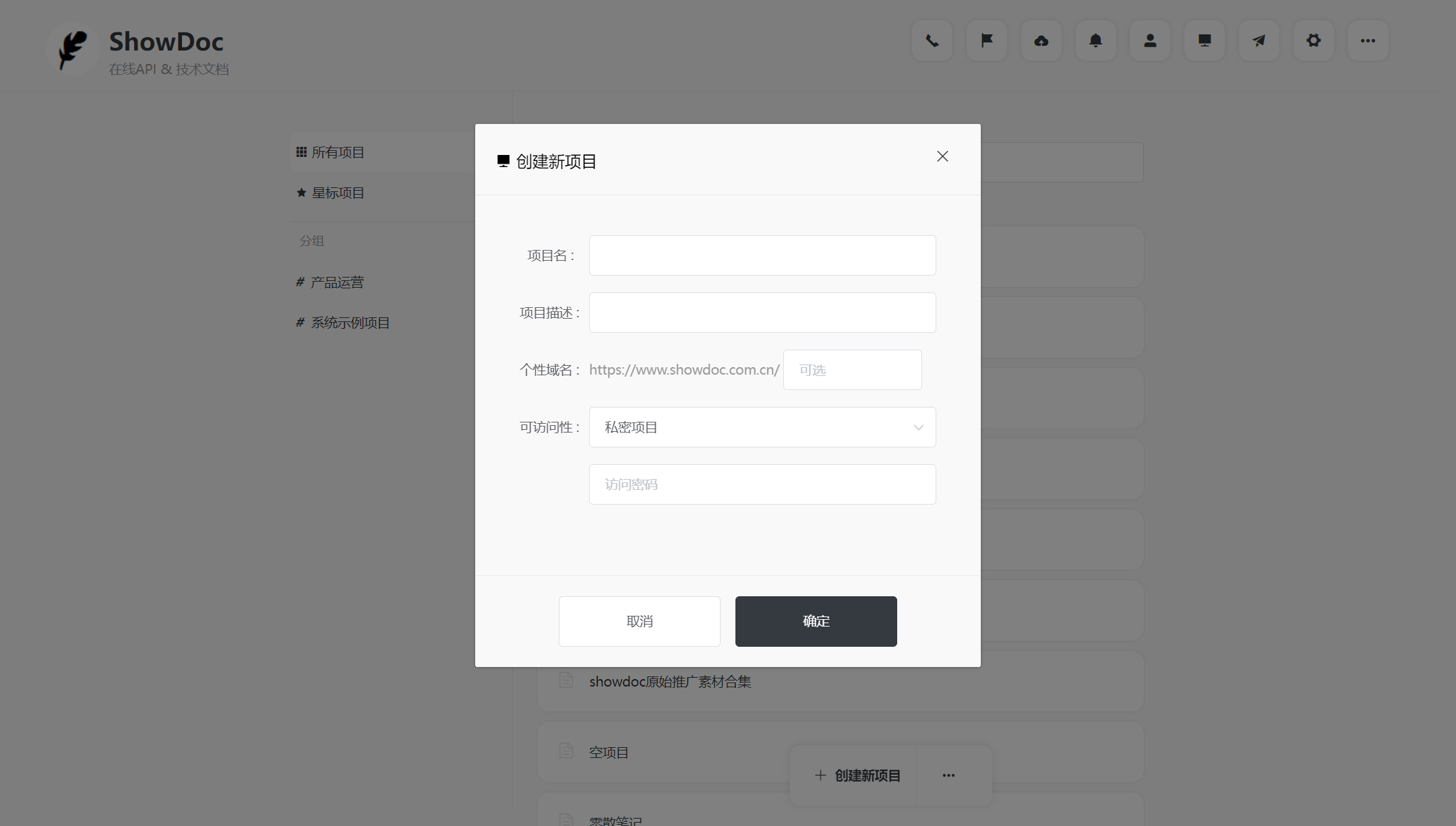Click the 访问密码 password field

[x=762, y=484]
